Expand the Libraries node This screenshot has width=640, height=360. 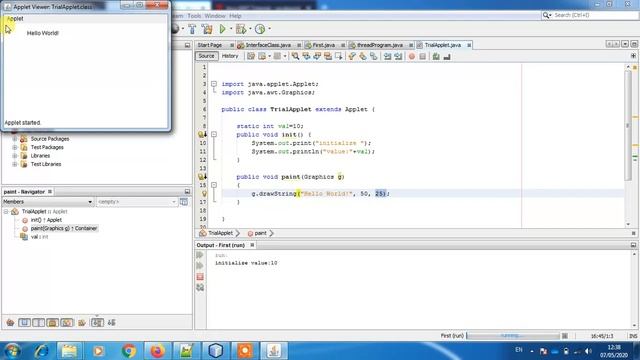15,156
